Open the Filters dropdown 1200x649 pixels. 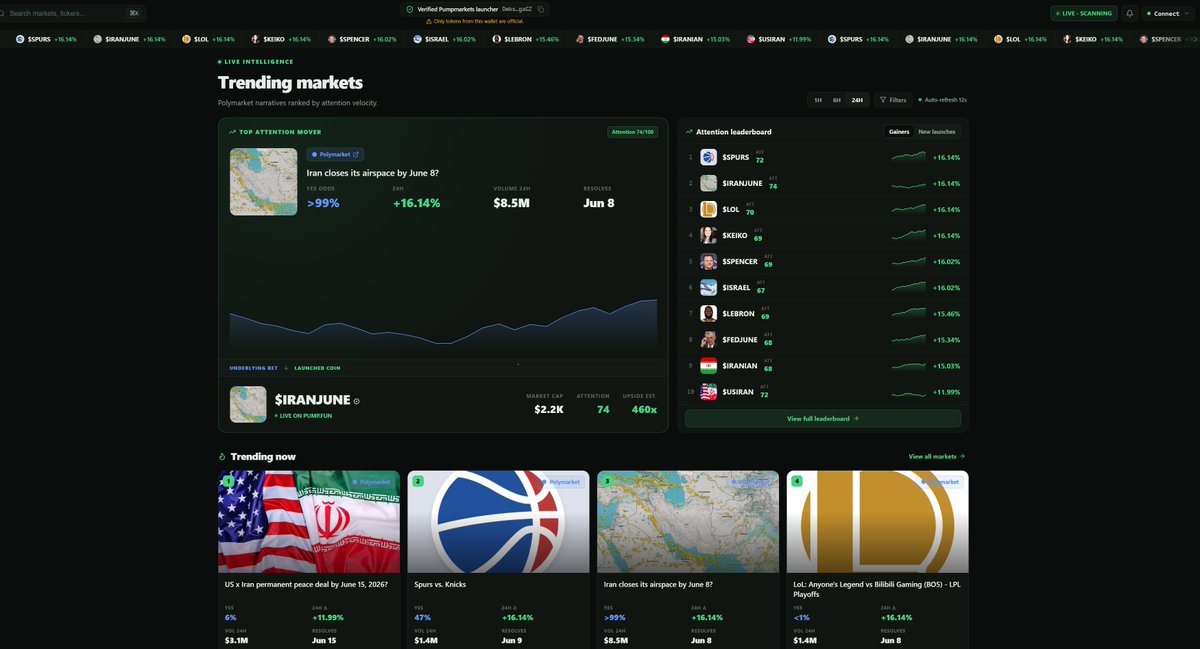click(x=893, y=100)
